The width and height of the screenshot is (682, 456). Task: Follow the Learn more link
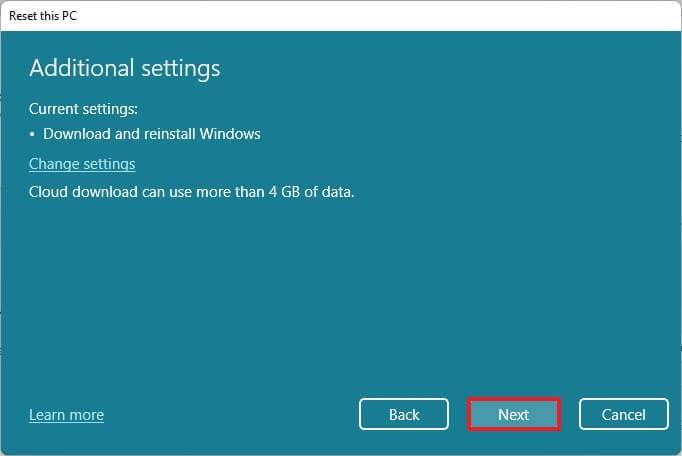tap(66, 415)
